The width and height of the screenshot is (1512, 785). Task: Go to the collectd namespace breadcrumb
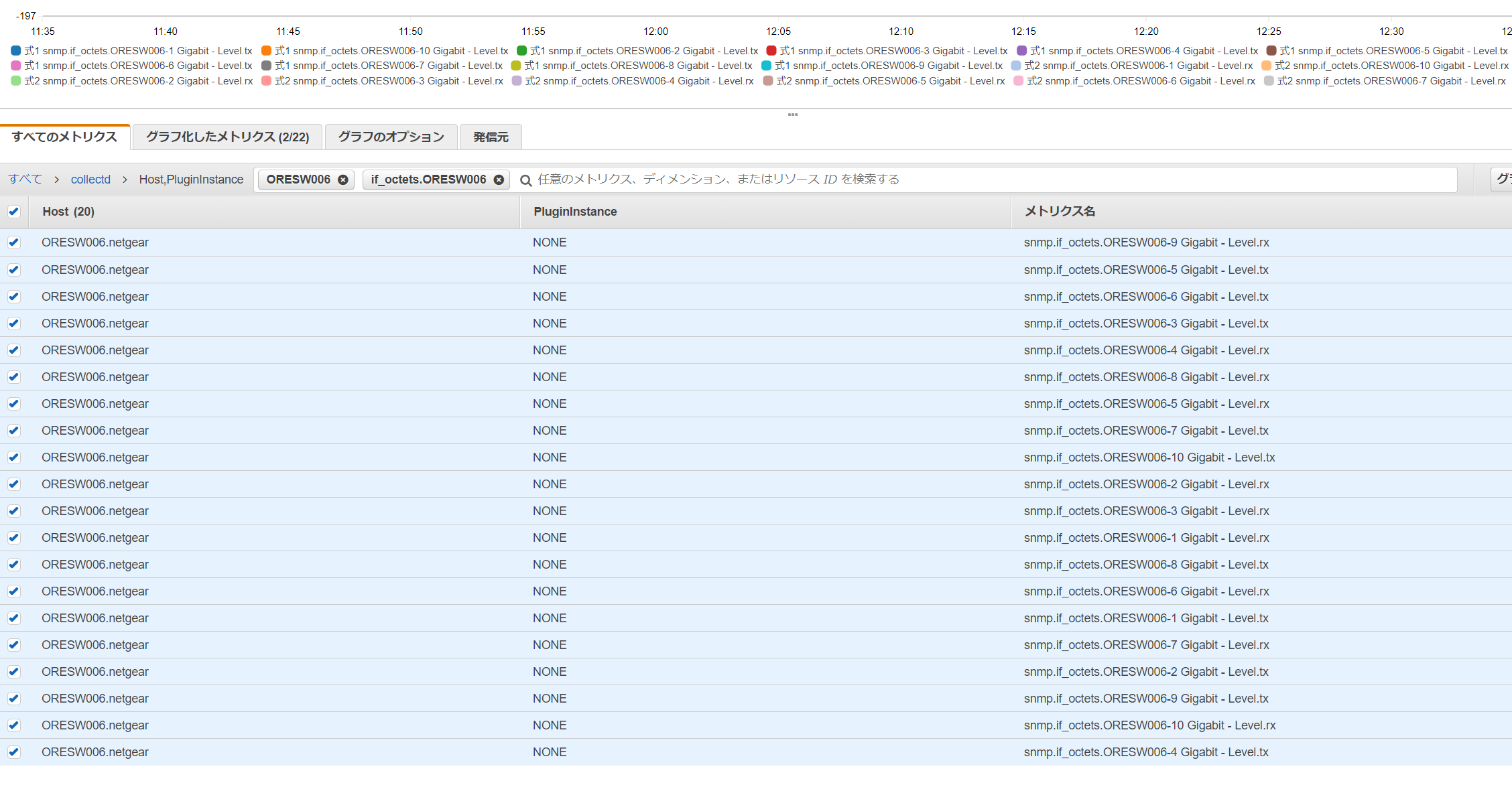tap(90, 180)
